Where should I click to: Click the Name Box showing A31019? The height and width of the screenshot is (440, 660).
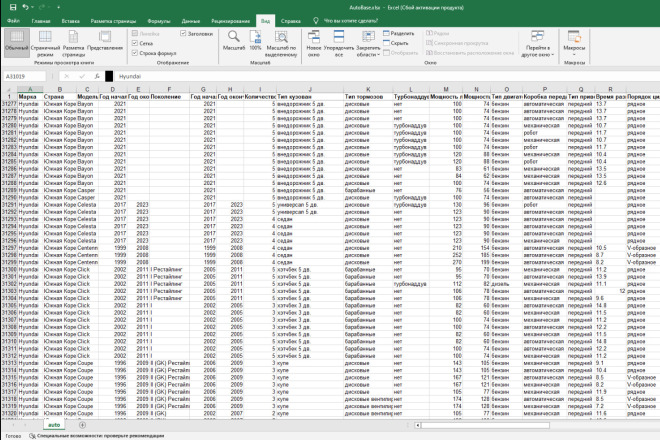(x=24, y=76)
